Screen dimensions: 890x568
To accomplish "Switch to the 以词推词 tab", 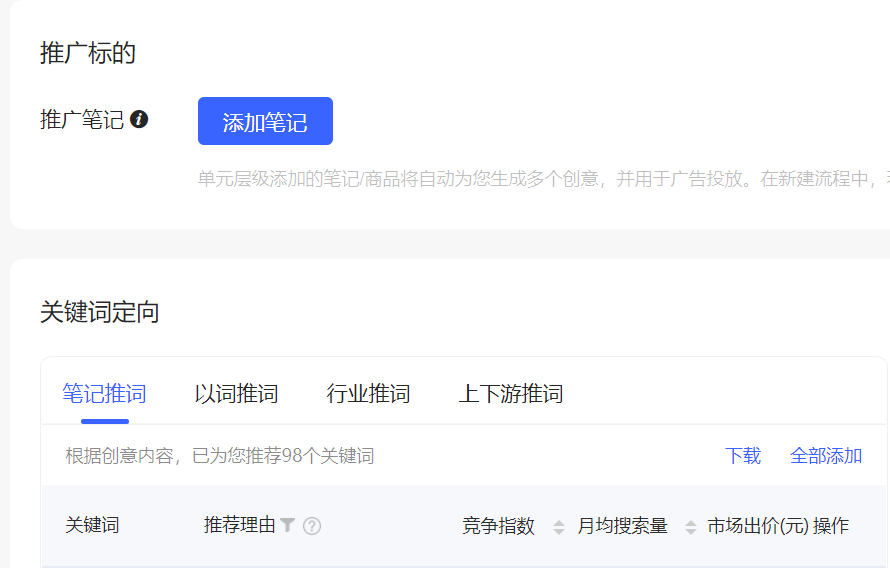I will pos(236,394).
